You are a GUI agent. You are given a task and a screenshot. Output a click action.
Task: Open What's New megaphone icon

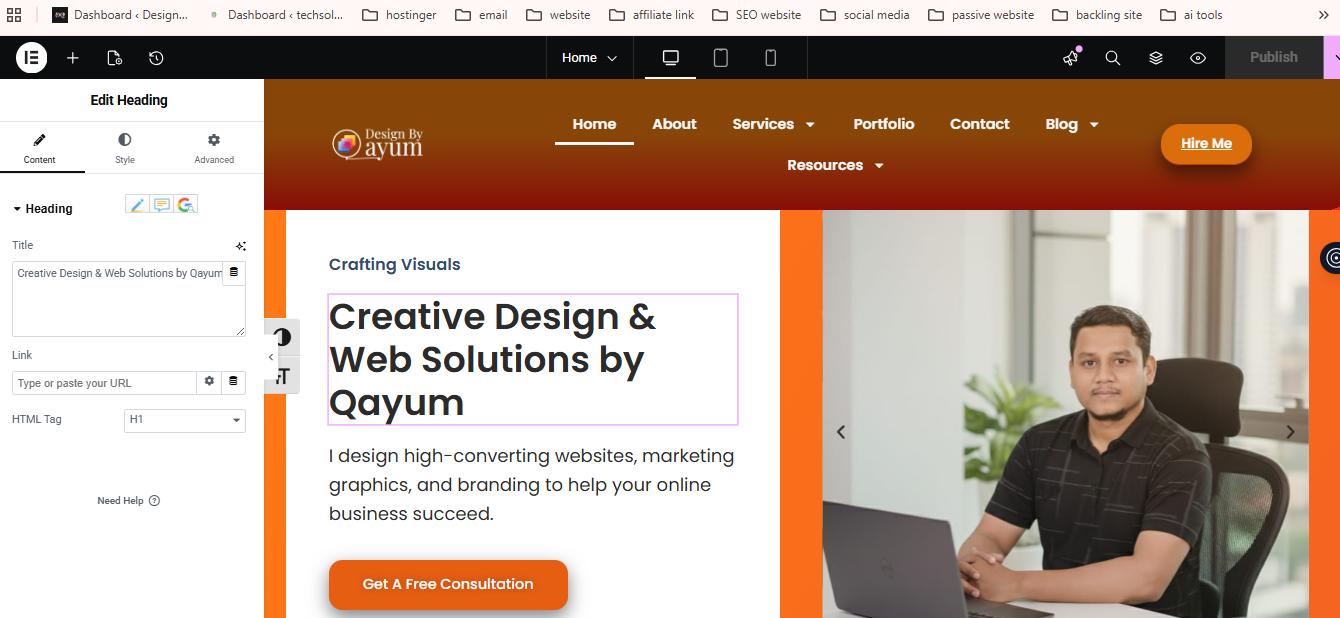[1071, 58]
